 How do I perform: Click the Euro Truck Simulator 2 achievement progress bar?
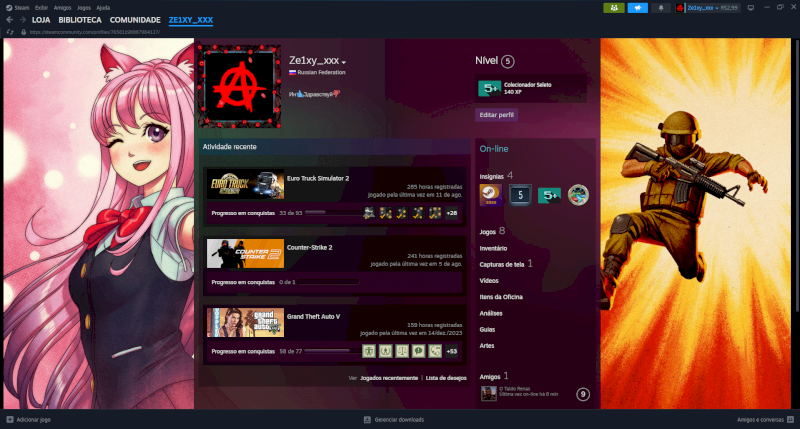click(x=334, y=213)
